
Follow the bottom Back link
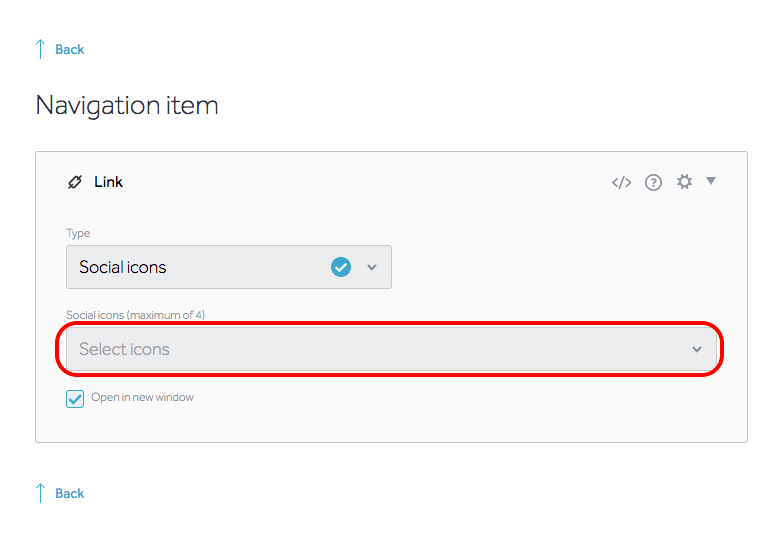[69, 494]
